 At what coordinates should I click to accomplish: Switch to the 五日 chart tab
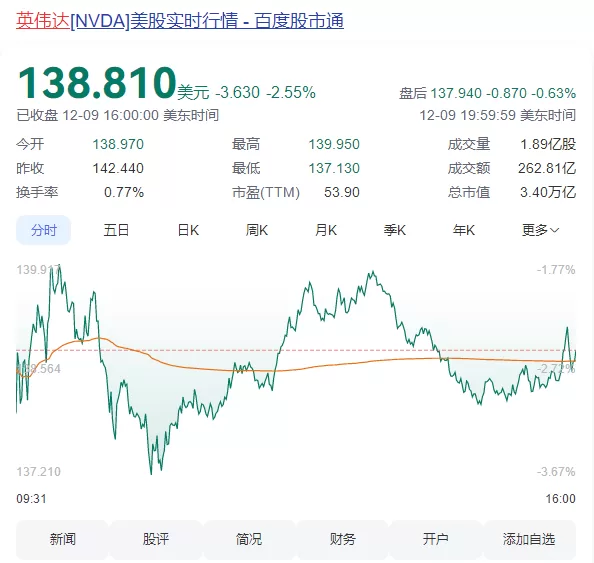point(116,230)
